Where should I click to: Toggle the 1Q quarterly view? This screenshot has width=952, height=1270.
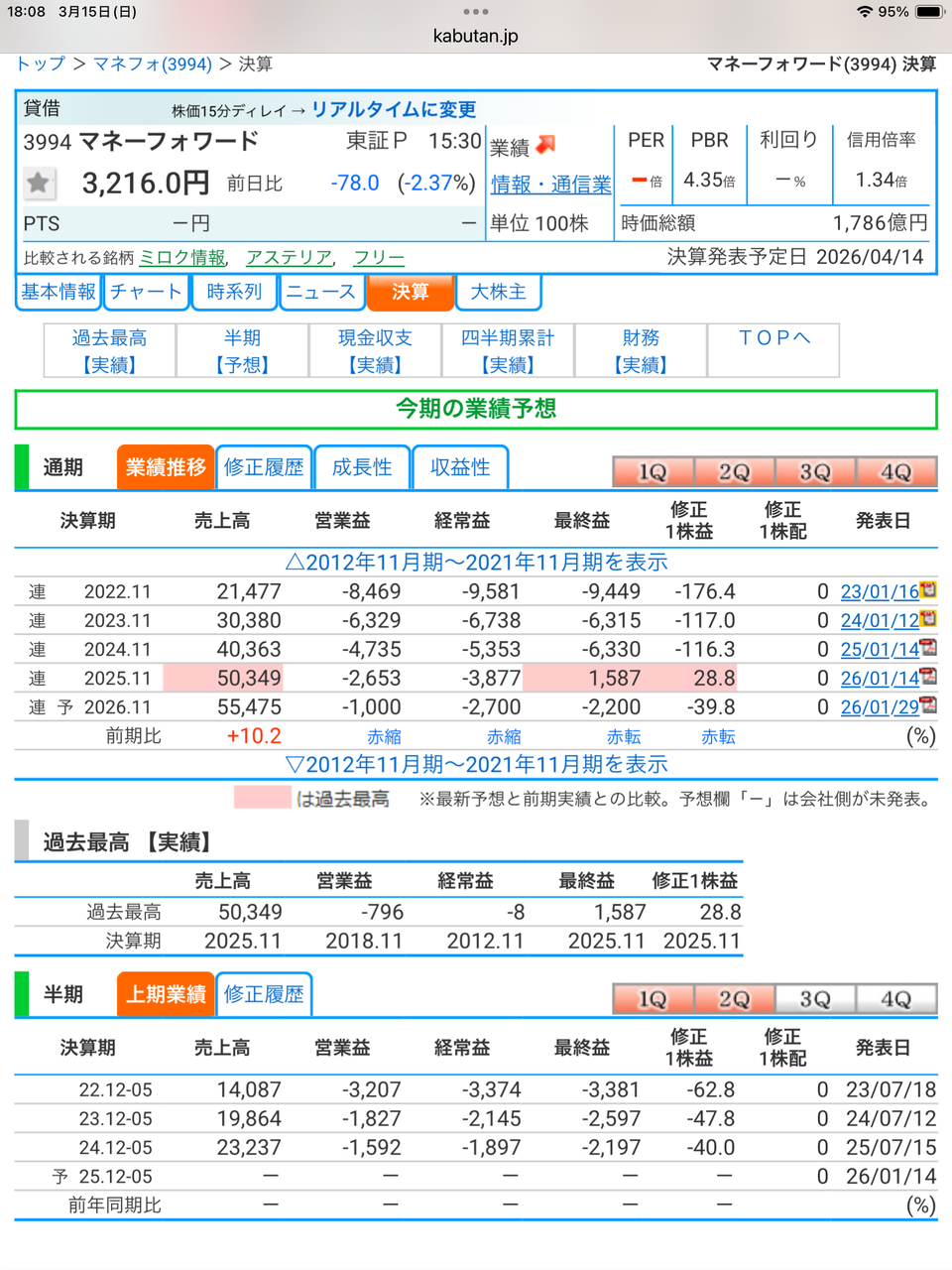pyautogui.click(x=652, y=471)
